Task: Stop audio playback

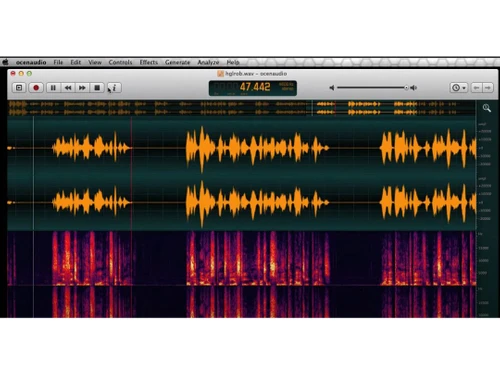Action: [x=97, y=88]
